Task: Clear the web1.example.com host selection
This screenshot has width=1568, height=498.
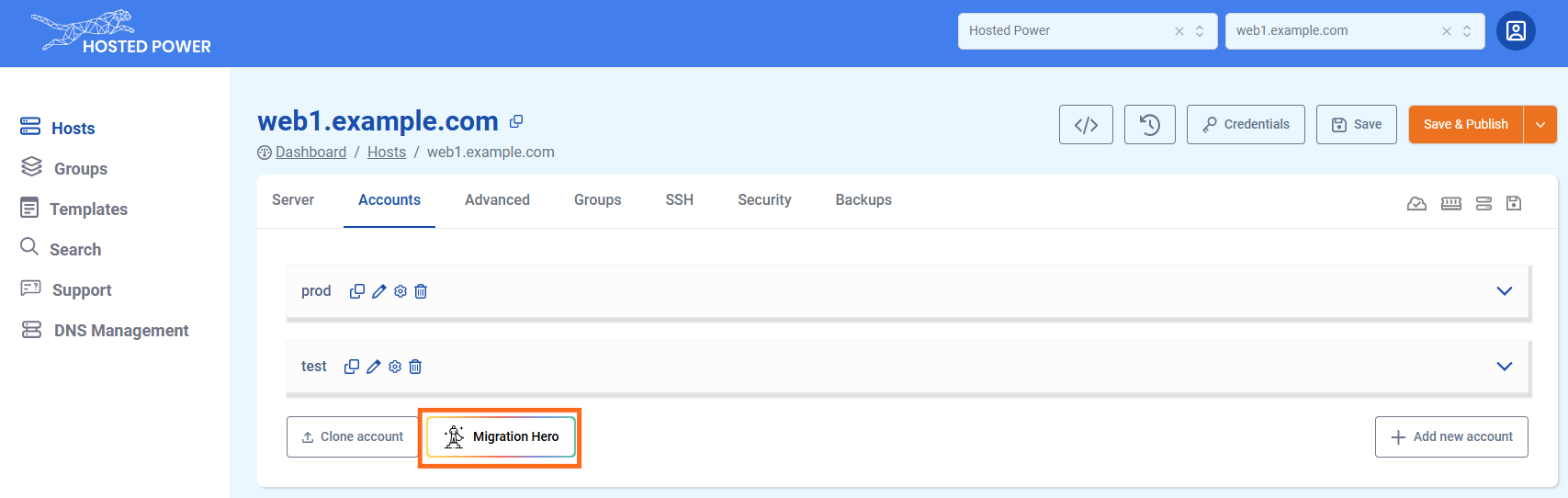Action: [1447, 31]
